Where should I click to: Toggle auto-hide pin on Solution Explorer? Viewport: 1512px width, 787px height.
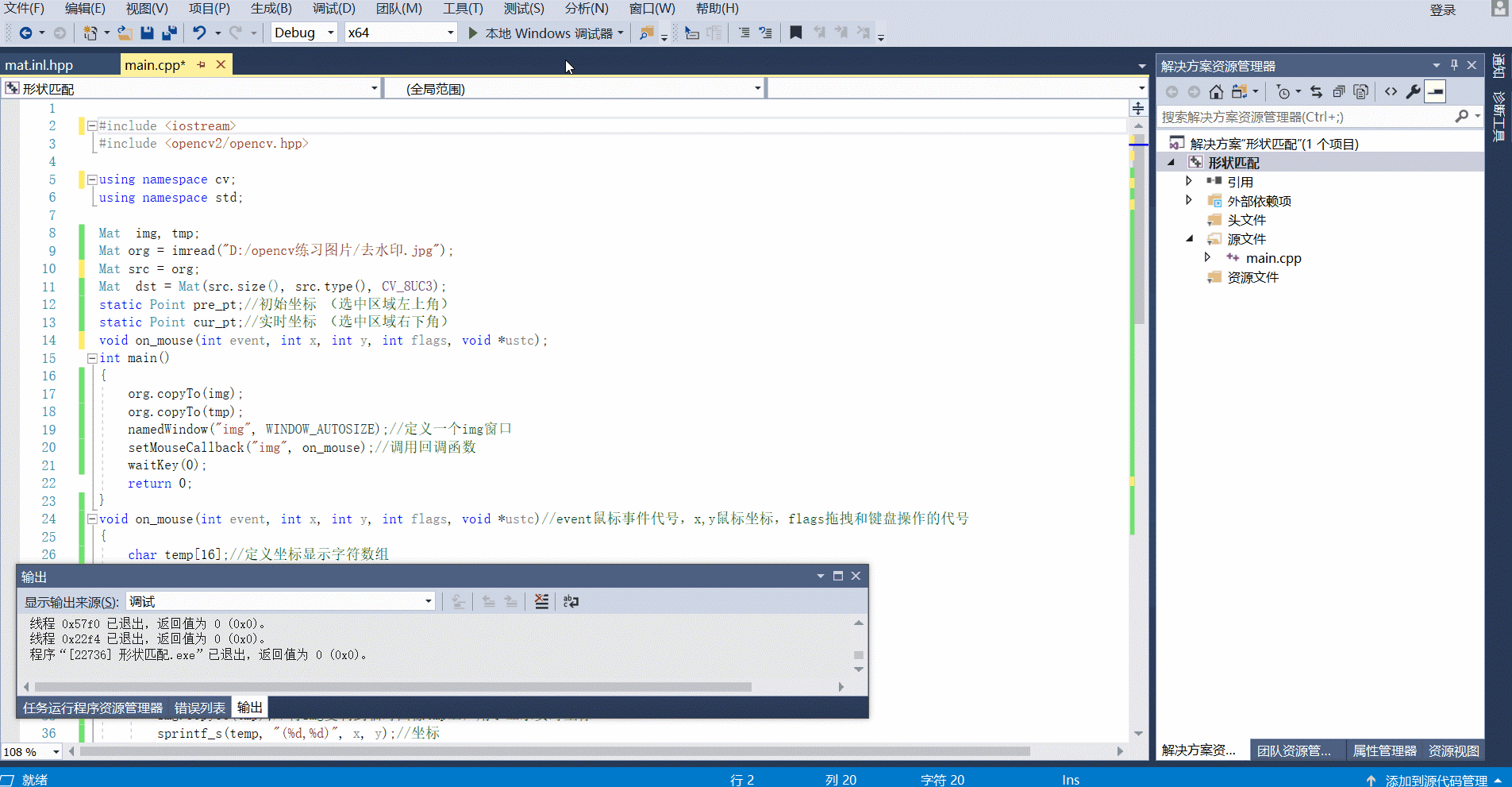pos(1454,65)
